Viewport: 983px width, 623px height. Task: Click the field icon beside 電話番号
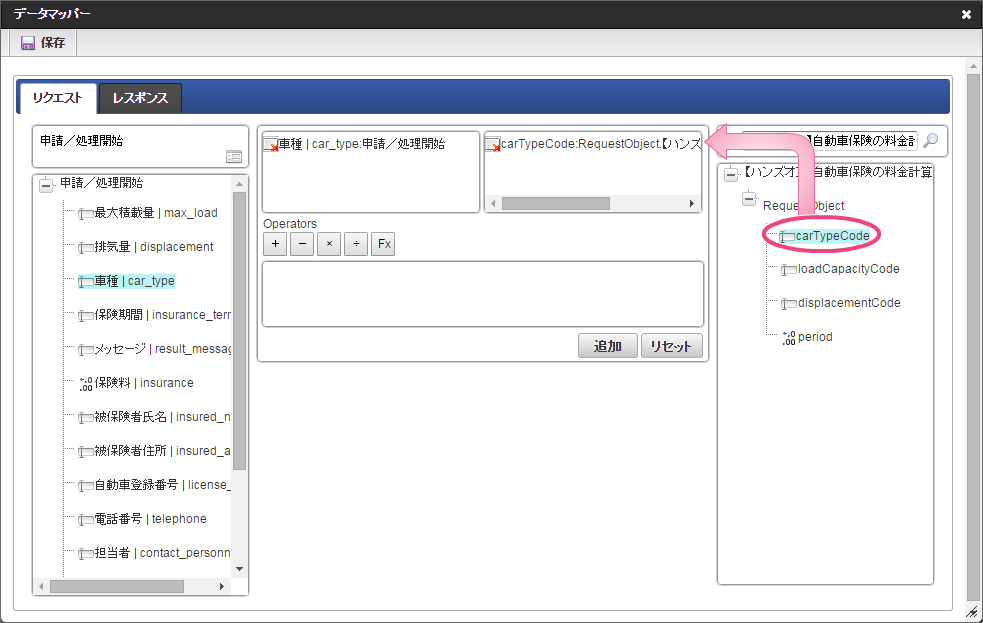(85, 520)
